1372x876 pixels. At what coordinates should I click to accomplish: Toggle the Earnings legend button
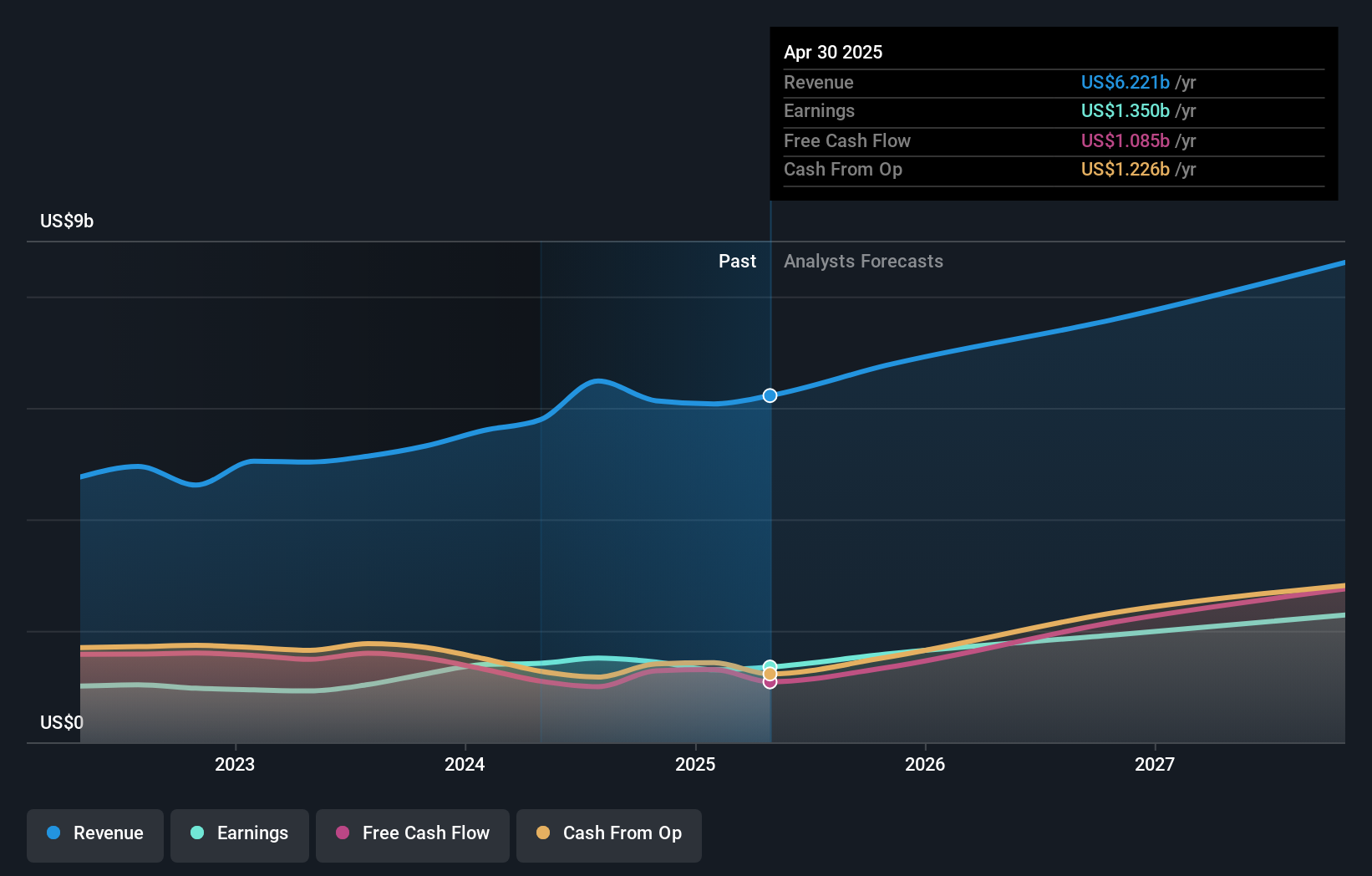pos(240,835)
